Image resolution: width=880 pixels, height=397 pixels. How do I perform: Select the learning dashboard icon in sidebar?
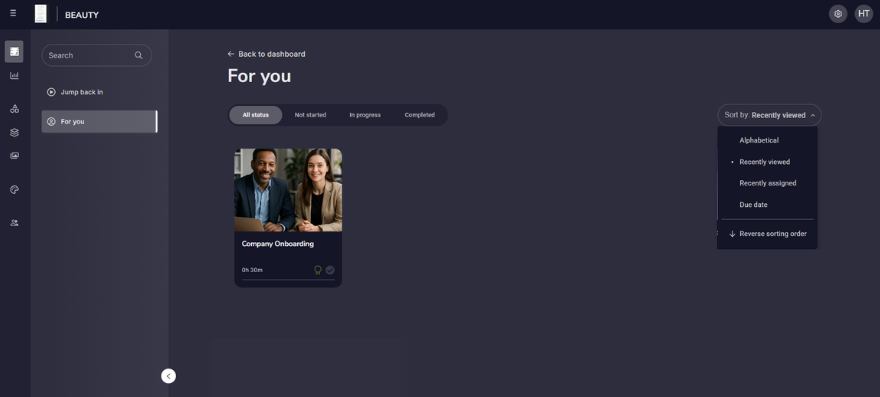[x=15, y=52]
